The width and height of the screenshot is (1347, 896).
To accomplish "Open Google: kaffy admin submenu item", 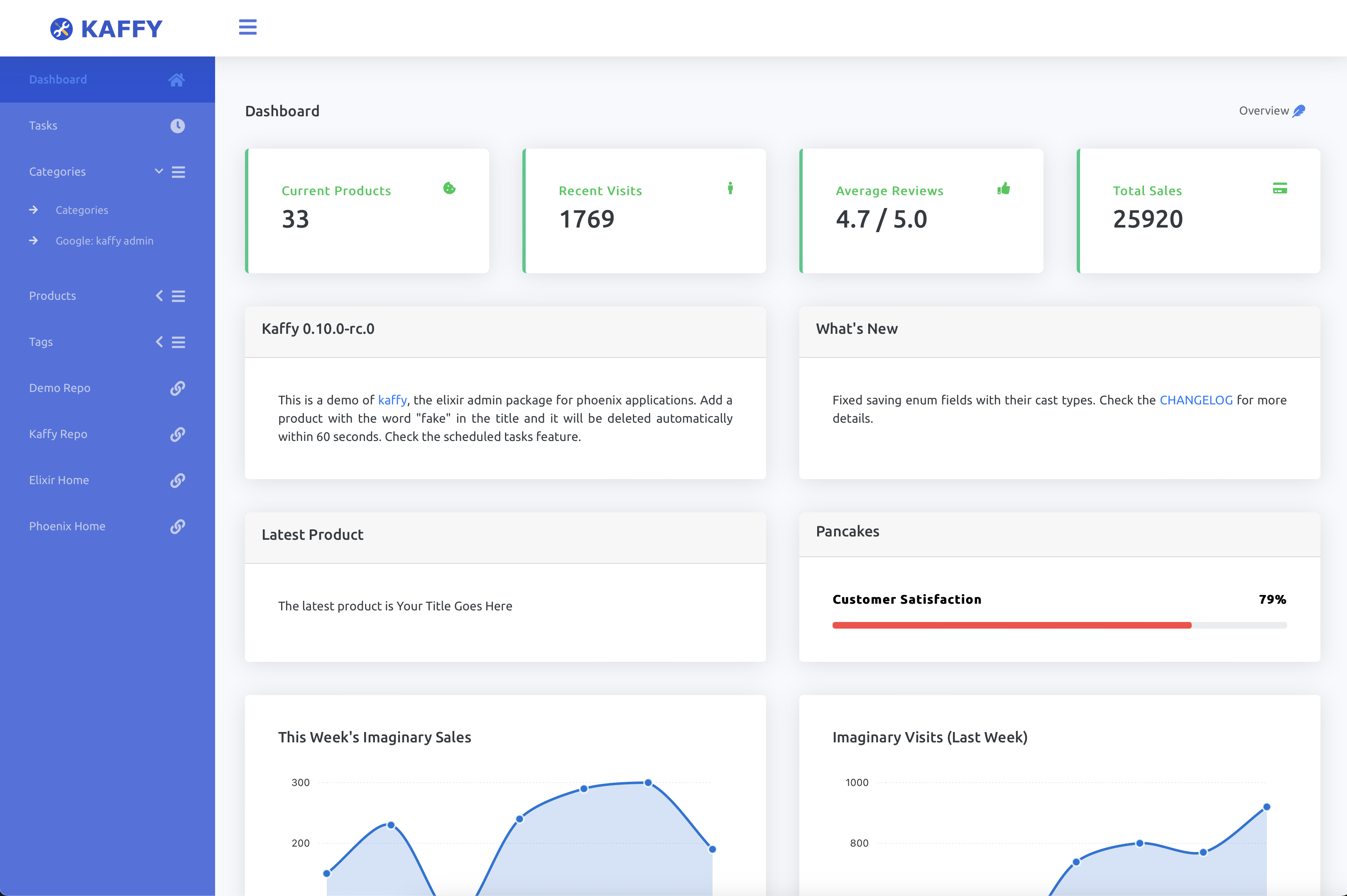I will [105, 241].
